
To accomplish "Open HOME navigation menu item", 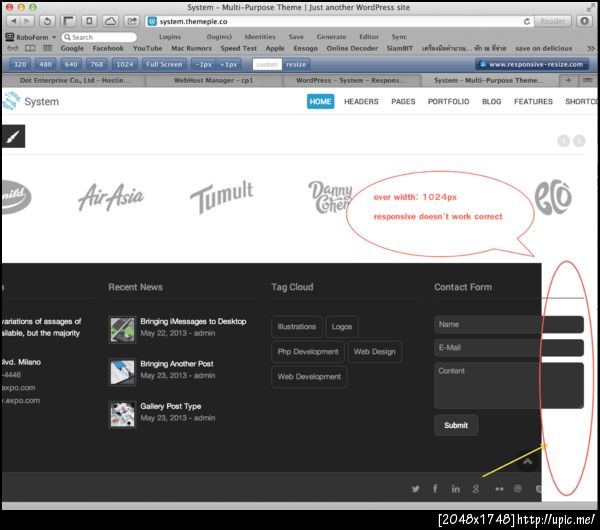I will 320,101.
